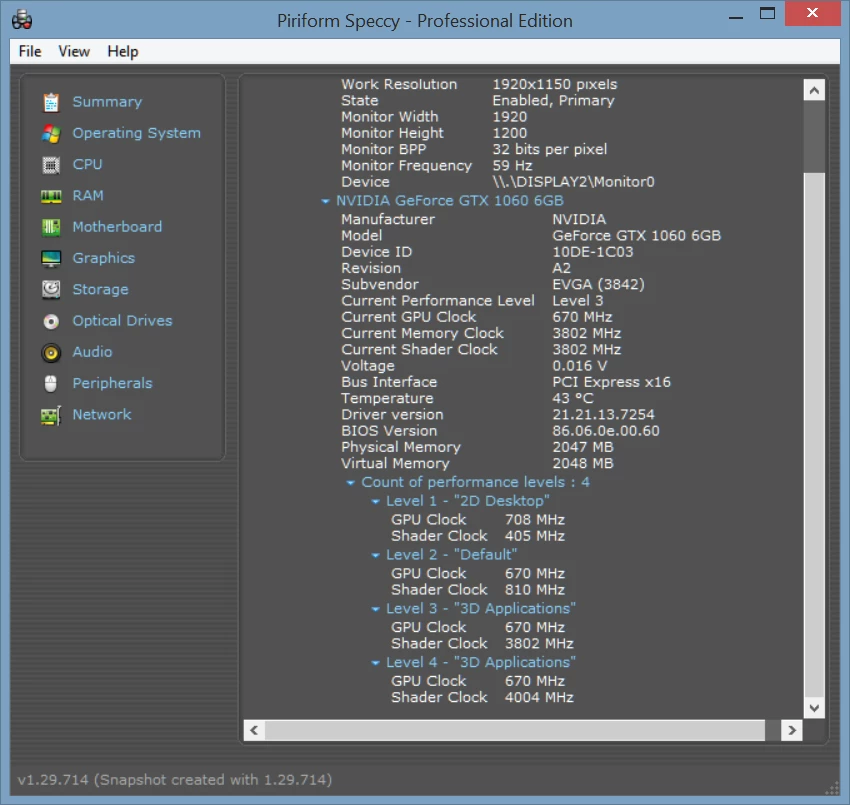
Task: View the Optical Drives section
Action: pyautogui.click(x=123, y=321)
